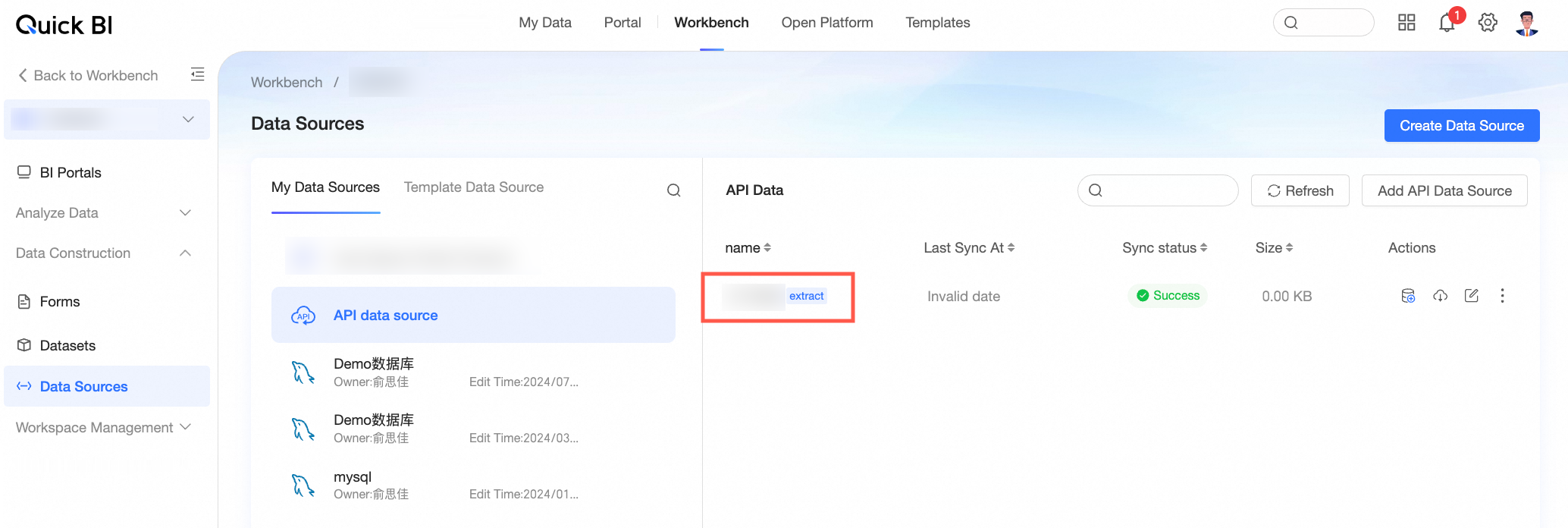Open the more options vertical dots menu

[x=1502, y=296]
